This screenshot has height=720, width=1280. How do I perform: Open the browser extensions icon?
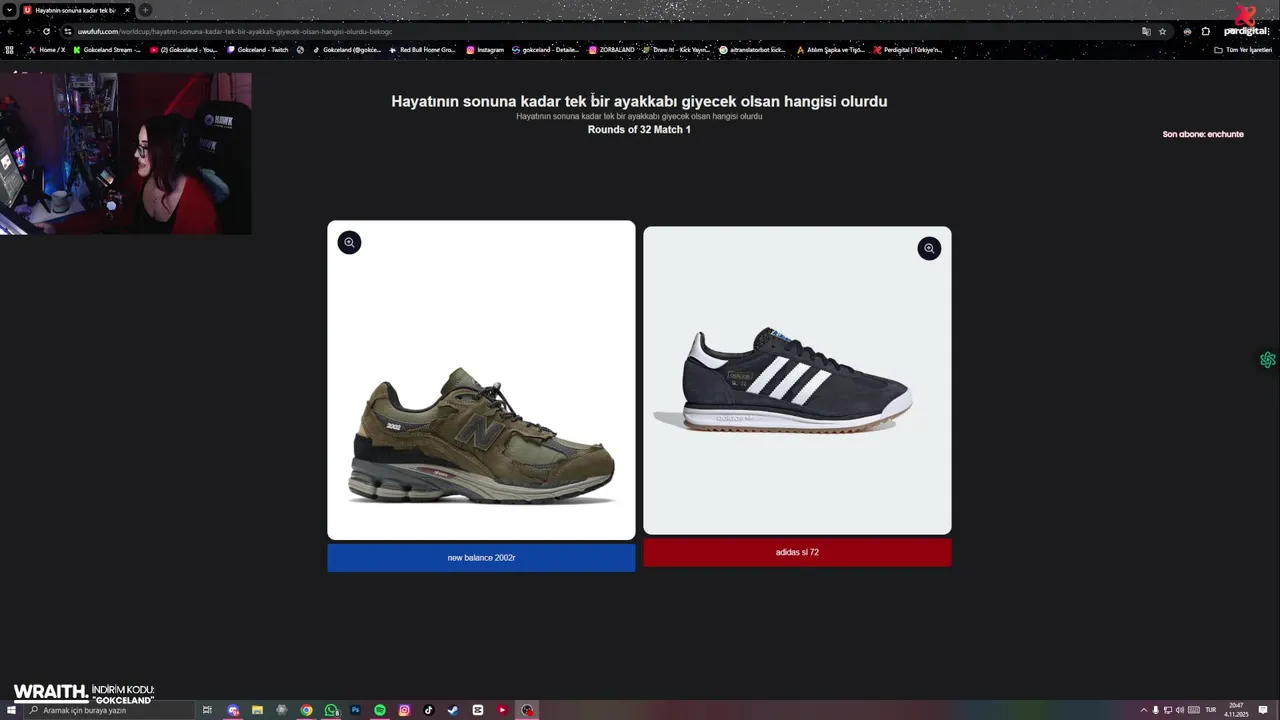(x=1205, y=31)
